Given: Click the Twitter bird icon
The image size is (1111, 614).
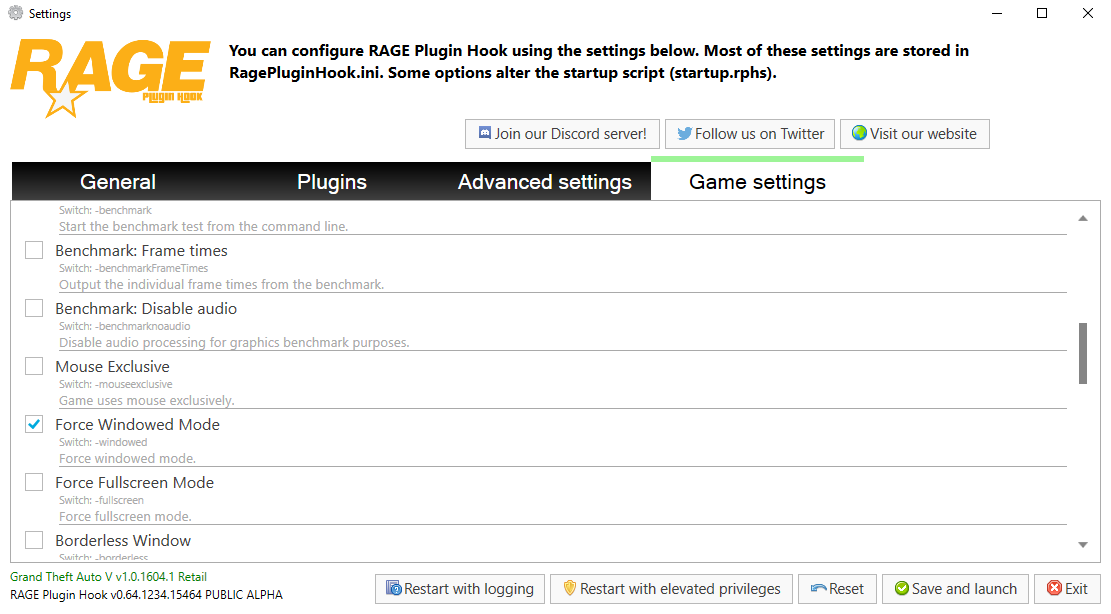Looking at the screenshot, I should [x=685, y=133].
